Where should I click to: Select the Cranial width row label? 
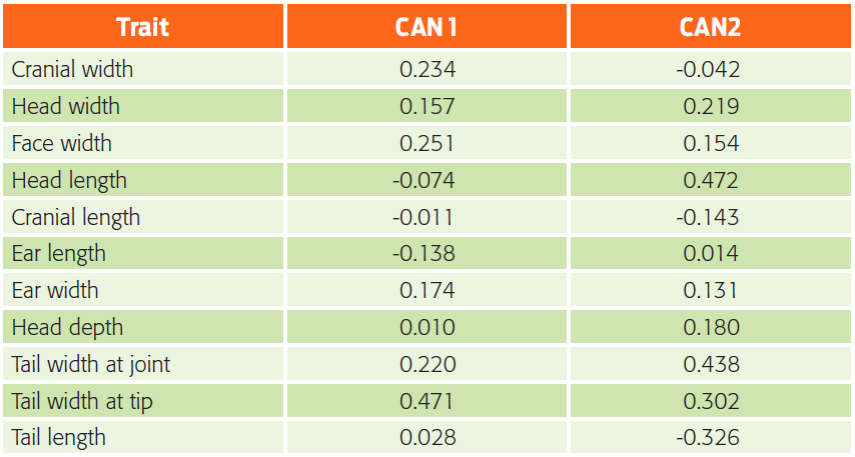coord(72,69)
